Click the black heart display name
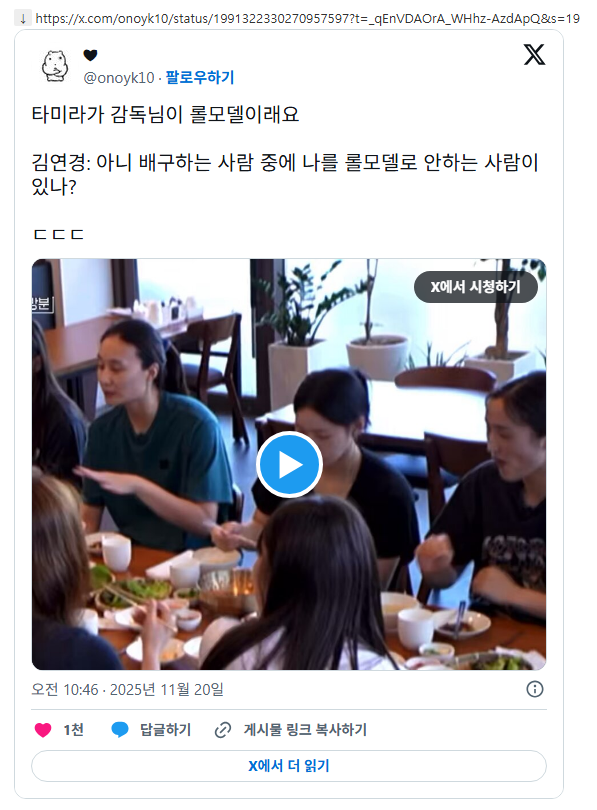Screen dimensions: 597x810 pos(90,55)
